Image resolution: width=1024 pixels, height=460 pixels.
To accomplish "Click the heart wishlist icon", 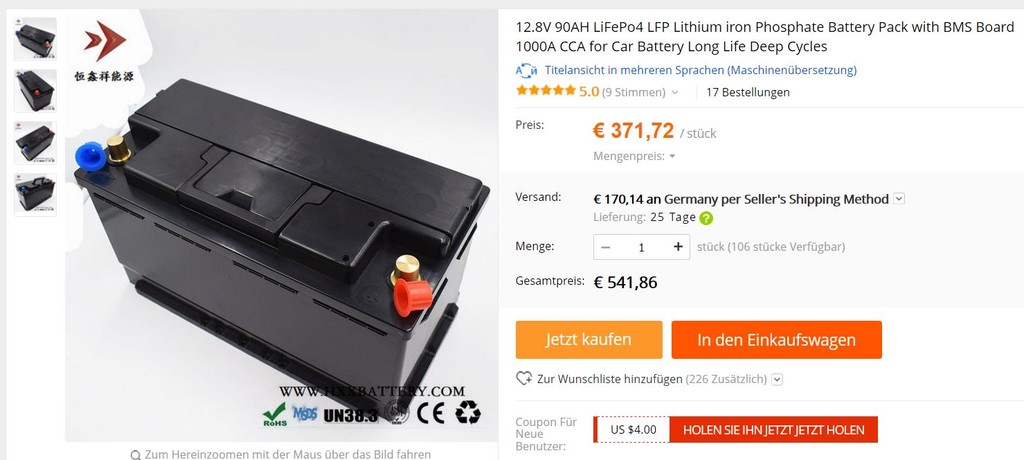I will point(524,378).
